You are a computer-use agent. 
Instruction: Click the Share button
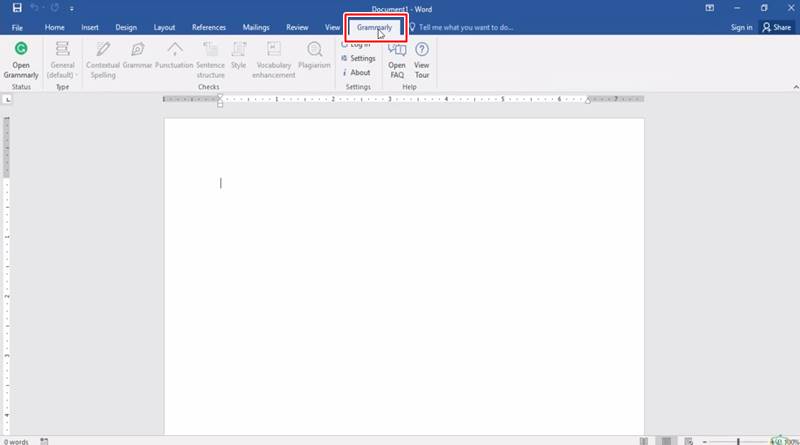[777, 28]
